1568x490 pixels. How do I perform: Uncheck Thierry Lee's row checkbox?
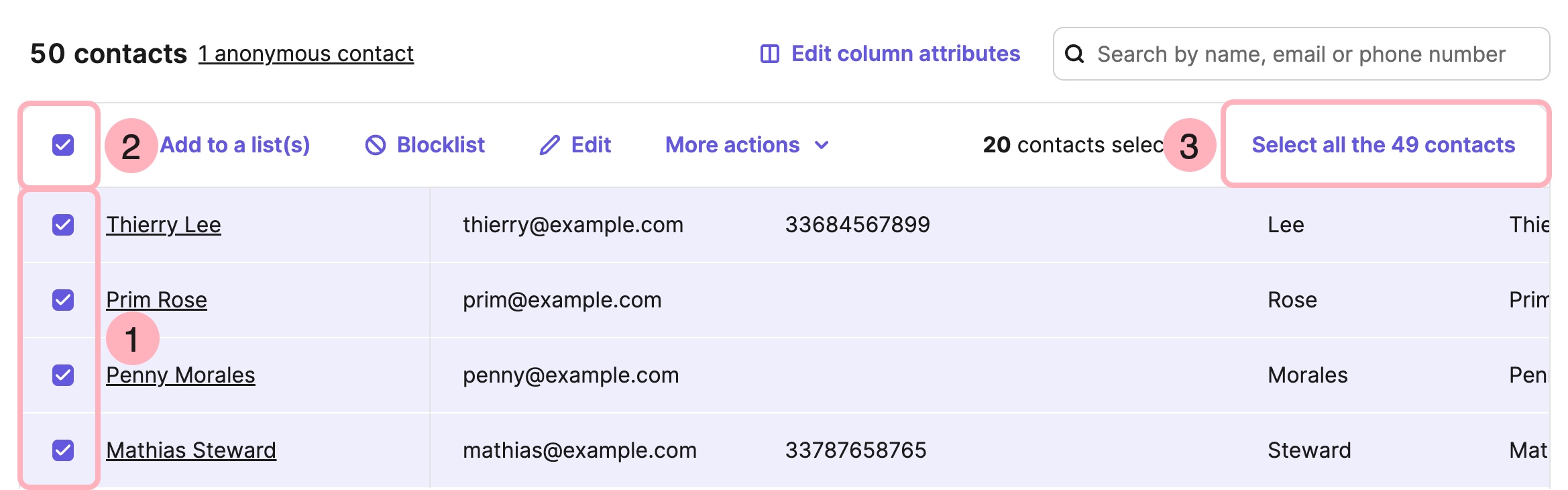tap(62, 225)
